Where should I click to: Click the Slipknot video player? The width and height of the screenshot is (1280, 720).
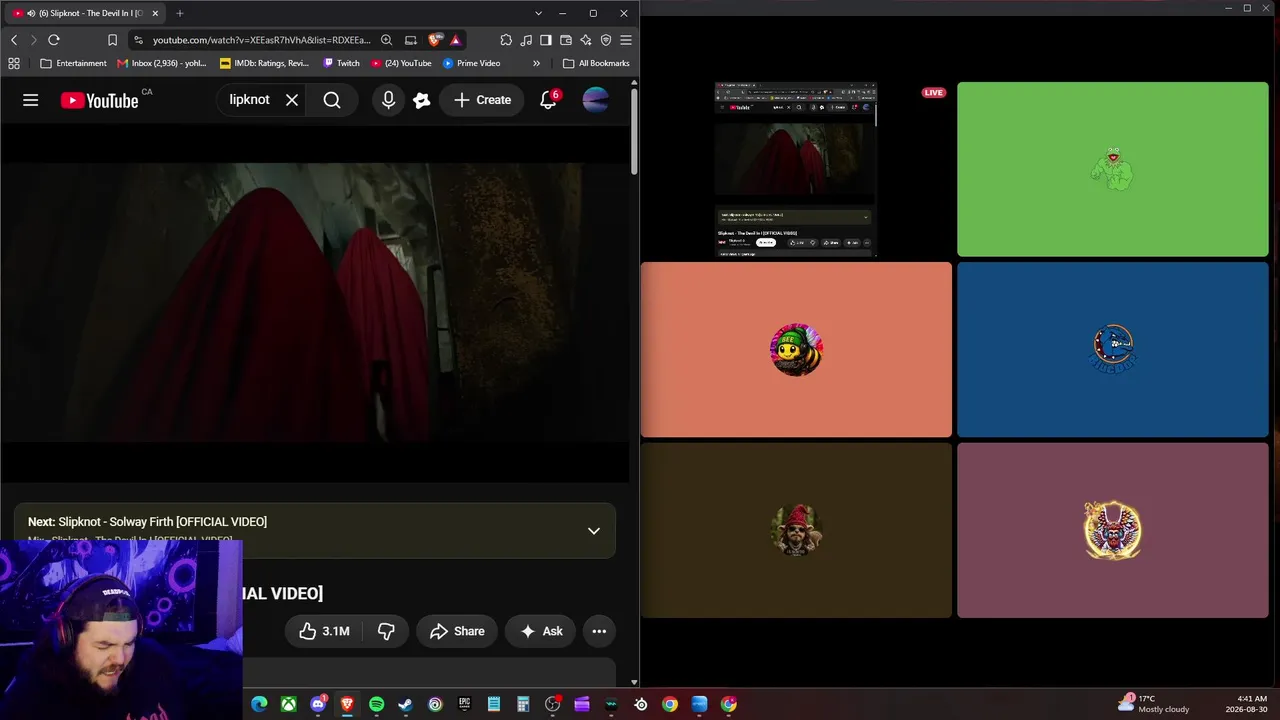(x=315, y=304)
